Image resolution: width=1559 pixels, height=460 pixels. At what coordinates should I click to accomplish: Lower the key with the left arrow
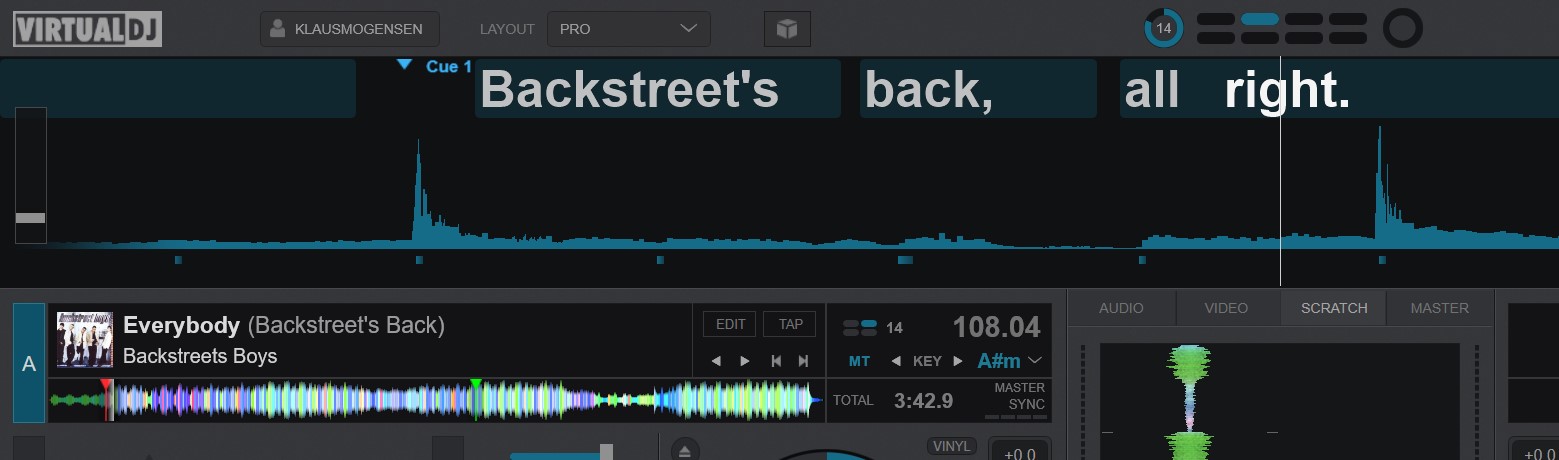click(x=896, y=361)
